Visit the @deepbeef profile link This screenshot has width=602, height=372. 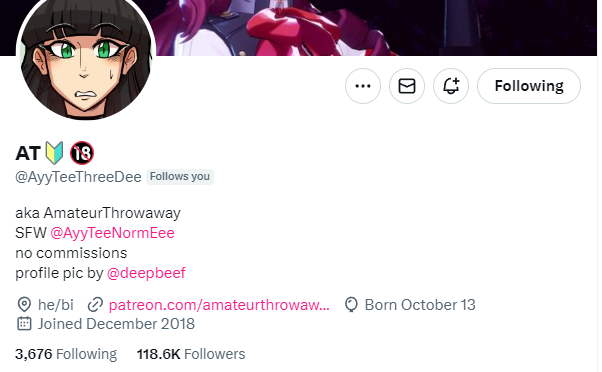[x=146, y=273]
